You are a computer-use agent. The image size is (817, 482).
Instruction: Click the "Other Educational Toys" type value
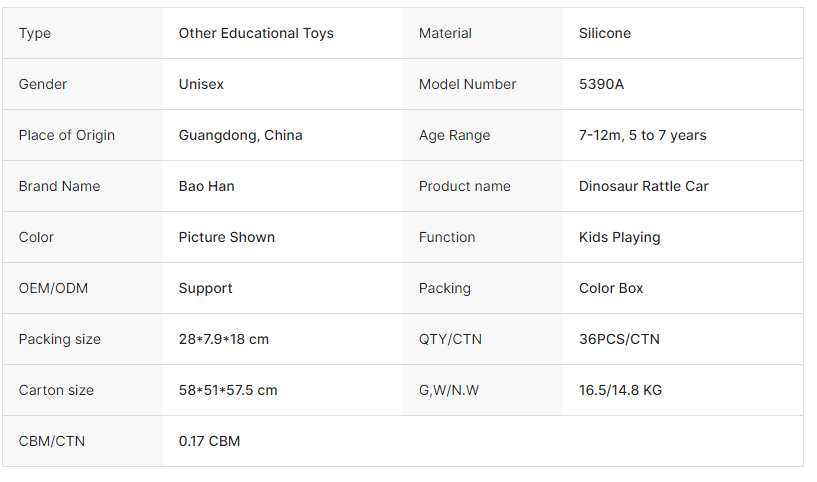tap(256, 33)
